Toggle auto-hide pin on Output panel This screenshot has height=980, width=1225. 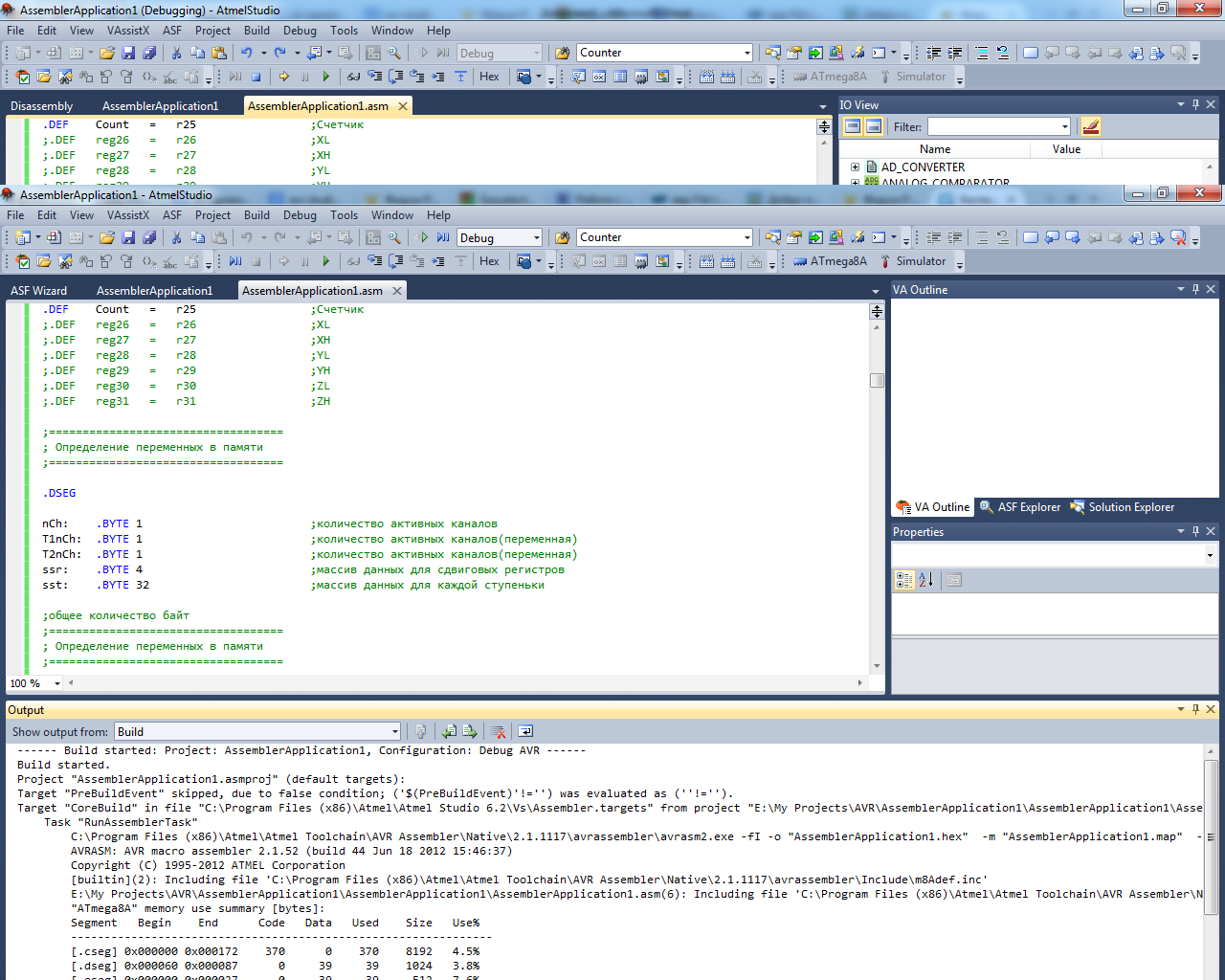tap(1195, 709)
